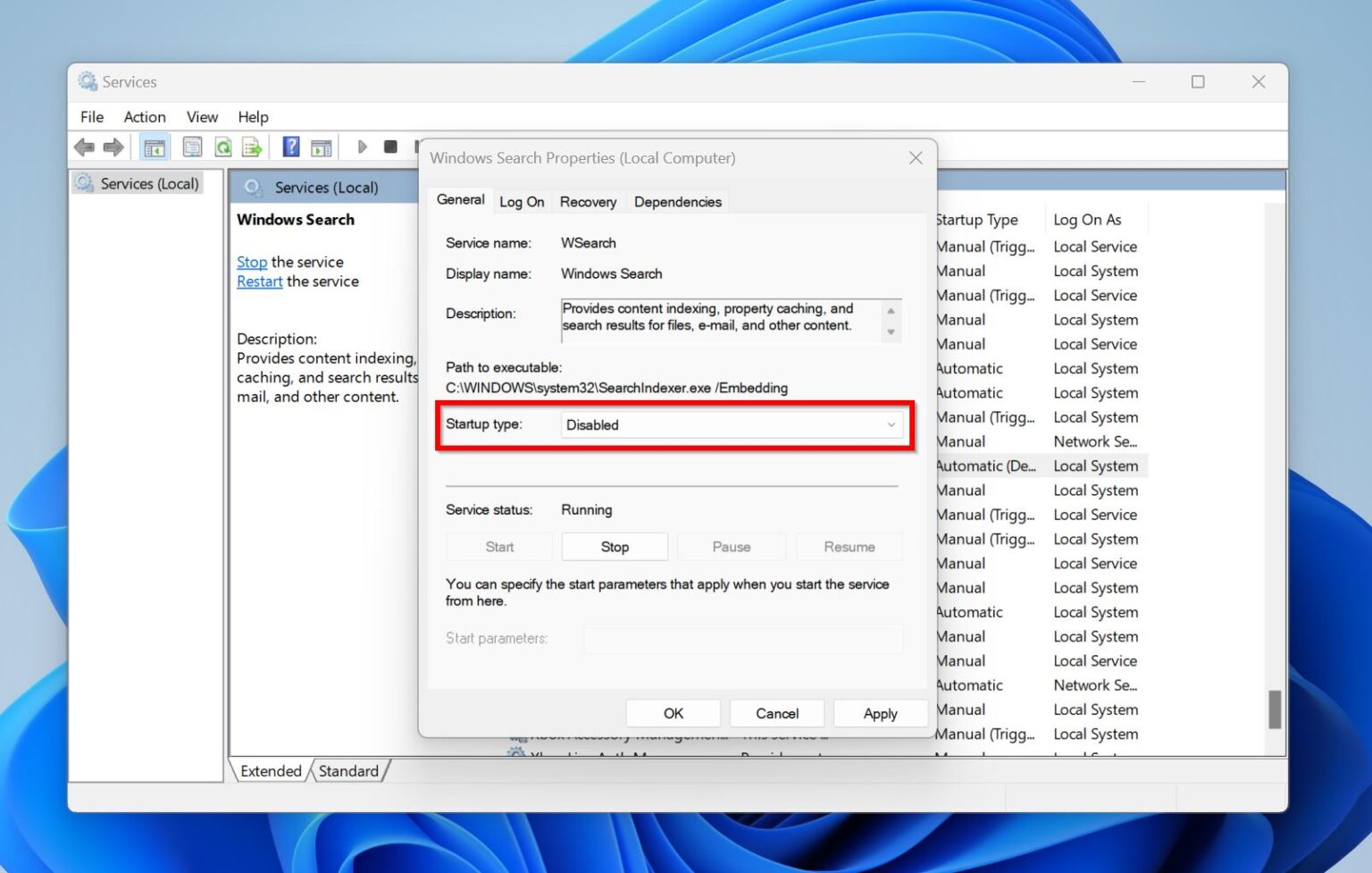Open the Action menu
1372x873 pixels.
point(144,116)
